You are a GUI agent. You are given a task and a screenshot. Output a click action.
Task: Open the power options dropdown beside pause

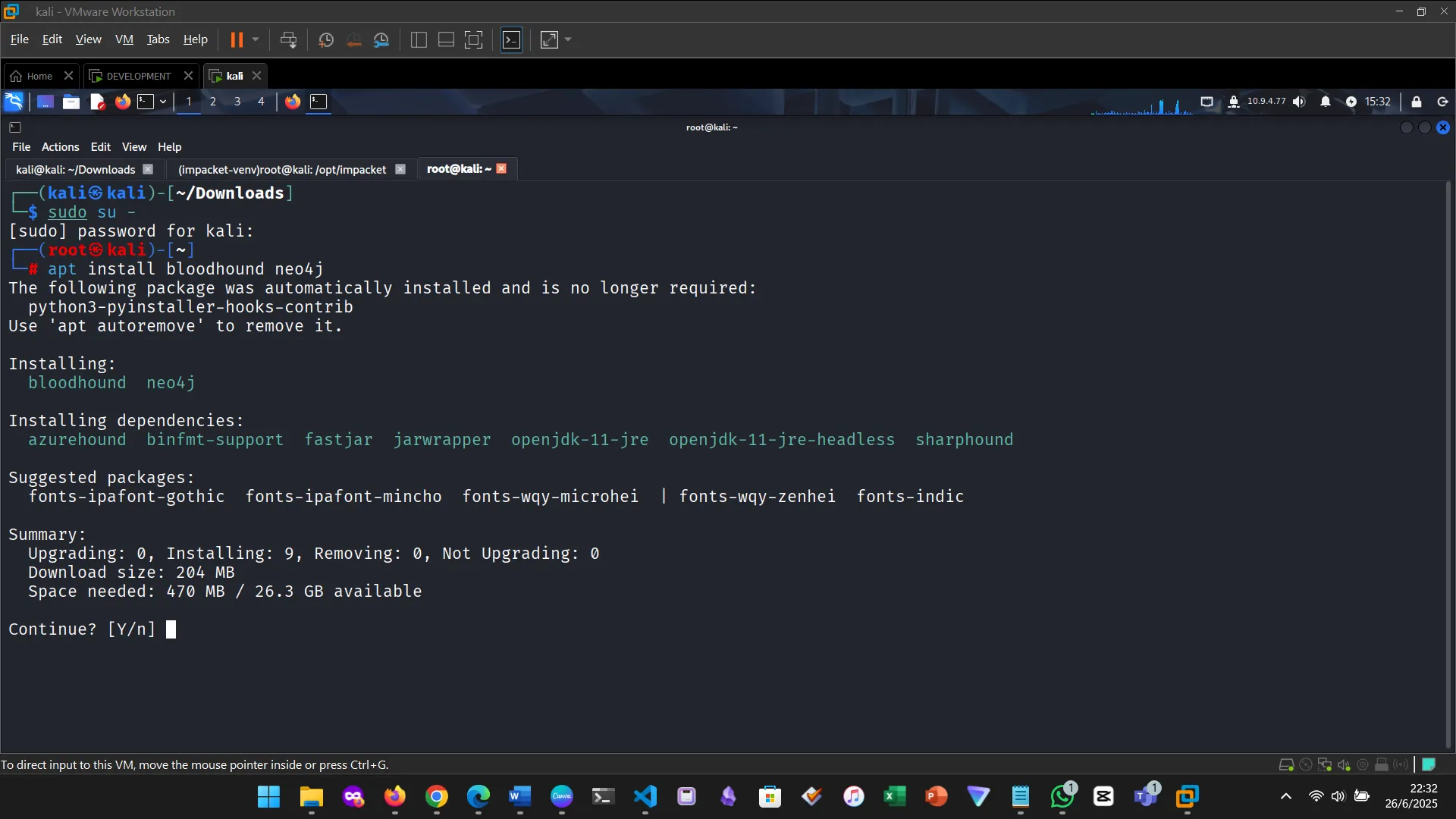pyautogui.click(x=256, y=39)
